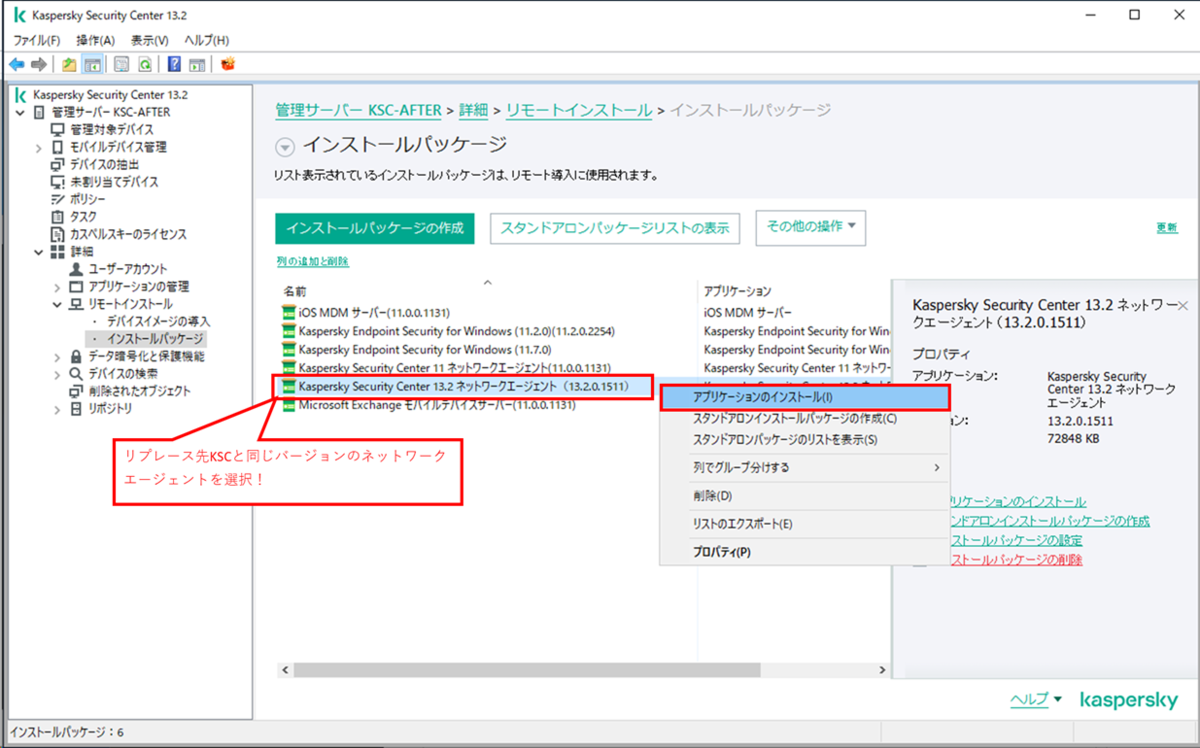Expand the アプリケーションの管理 tree node
Viewport: 1200px width, 748px height.
click(x=58, y=287)
